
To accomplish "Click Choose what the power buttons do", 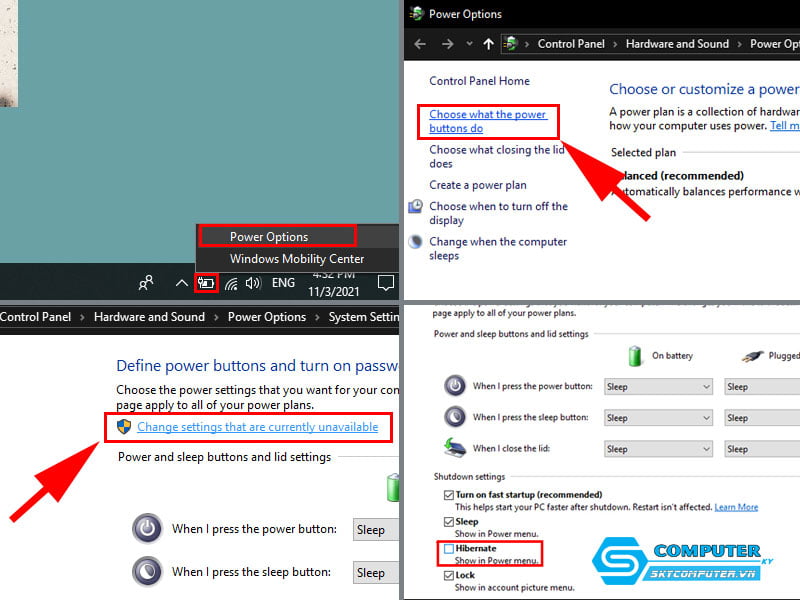I will (487, 121).
